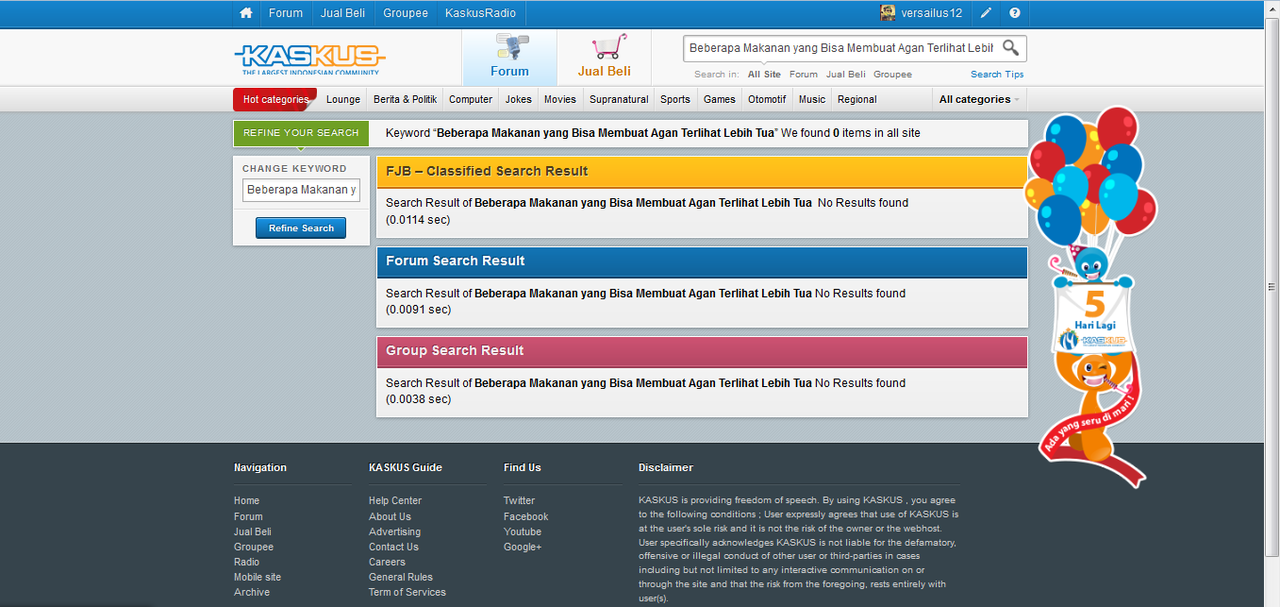This screenshot has height=607, width=1280.
Task: Open Mobile site link in footer
Action: click(258, 577)
